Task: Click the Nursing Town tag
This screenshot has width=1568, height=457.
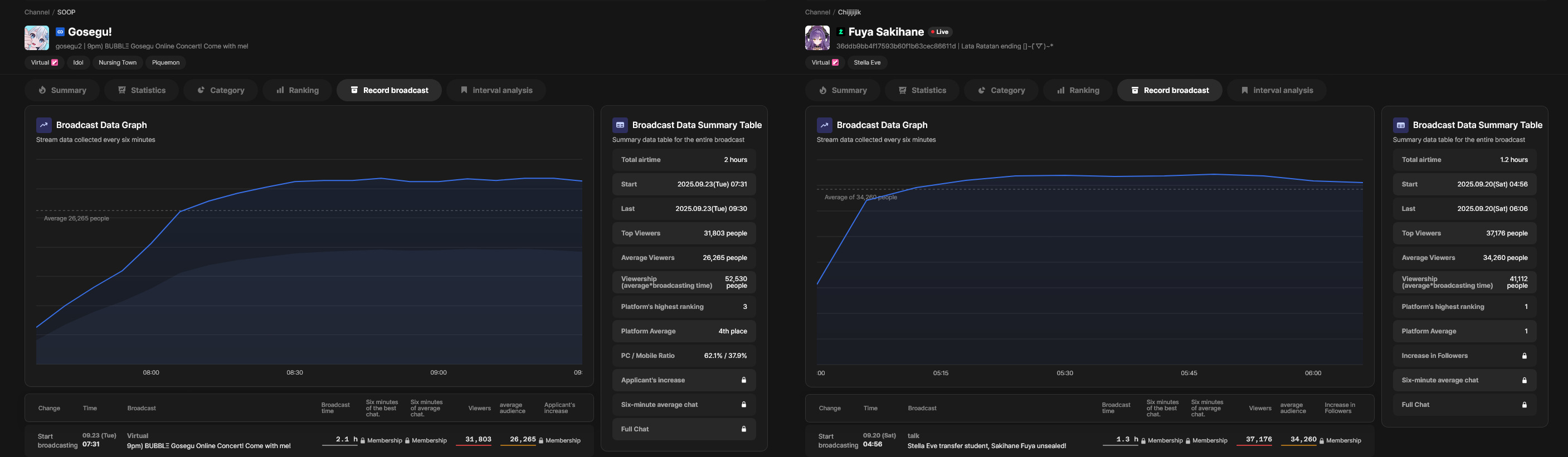Action: pyautogui.click(x=118, y=62)
